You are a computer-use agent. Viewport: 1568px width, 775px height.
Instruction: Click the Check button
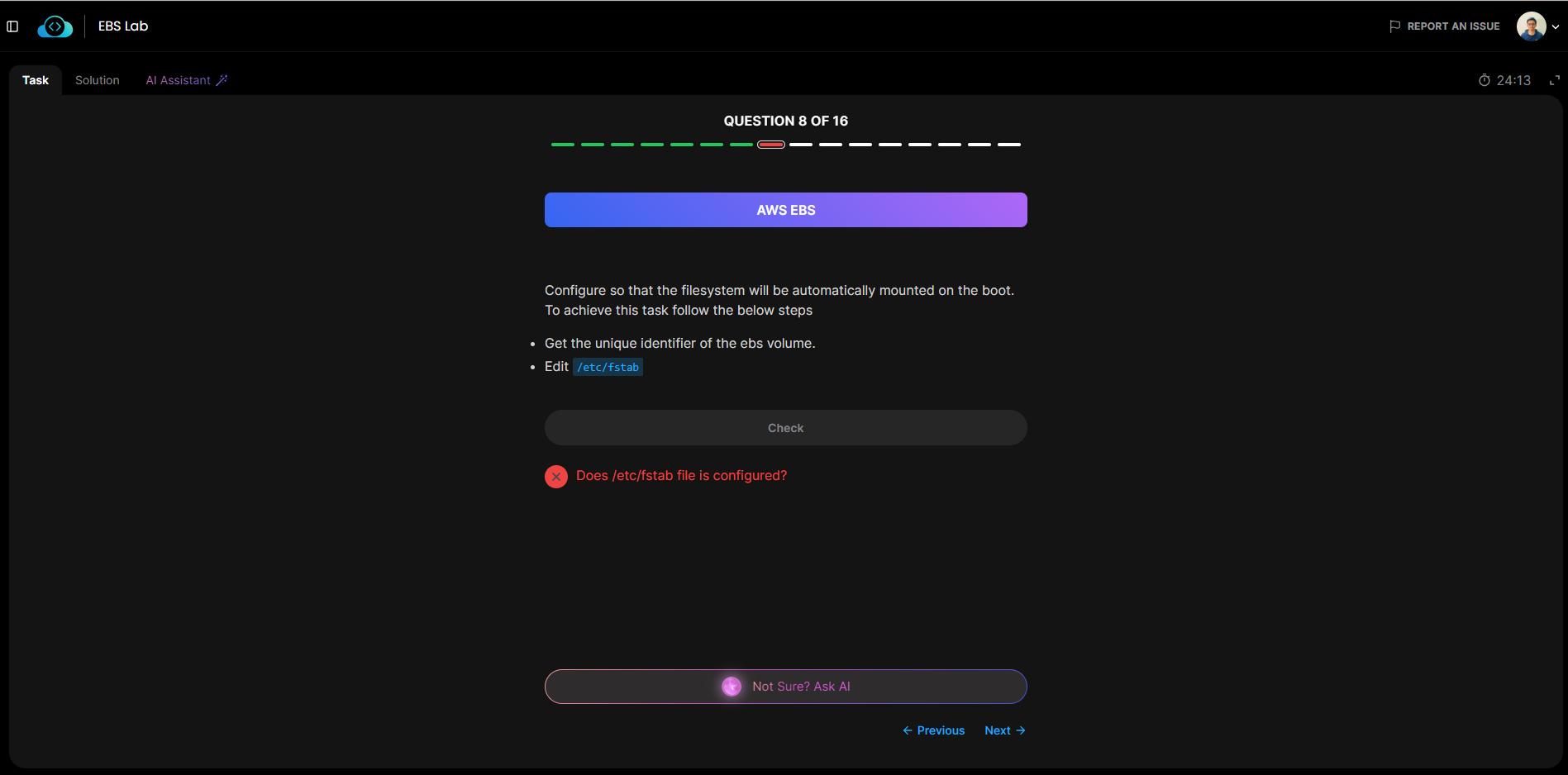pos(786,428)
